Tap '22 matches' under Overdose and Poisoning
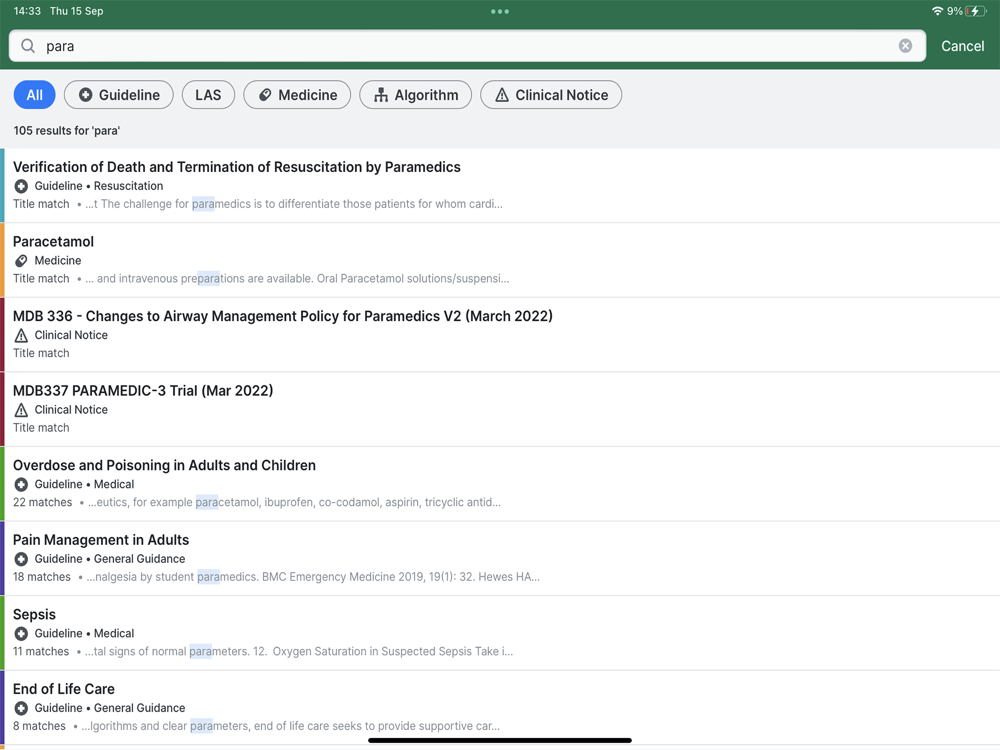Screen dimensions: 1000x750 click(43, 503)
